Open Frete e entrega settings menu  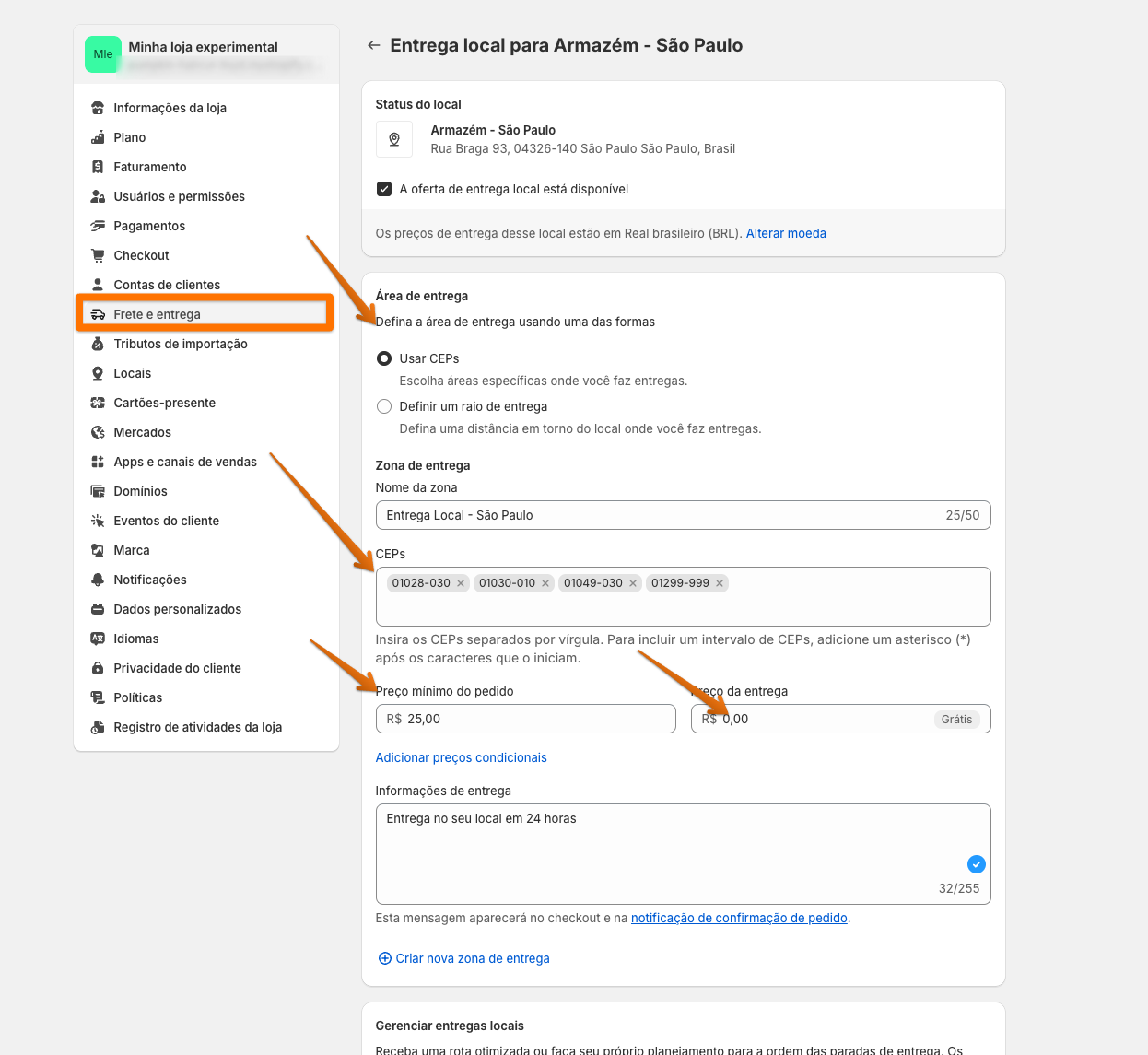tap(157, 314)
